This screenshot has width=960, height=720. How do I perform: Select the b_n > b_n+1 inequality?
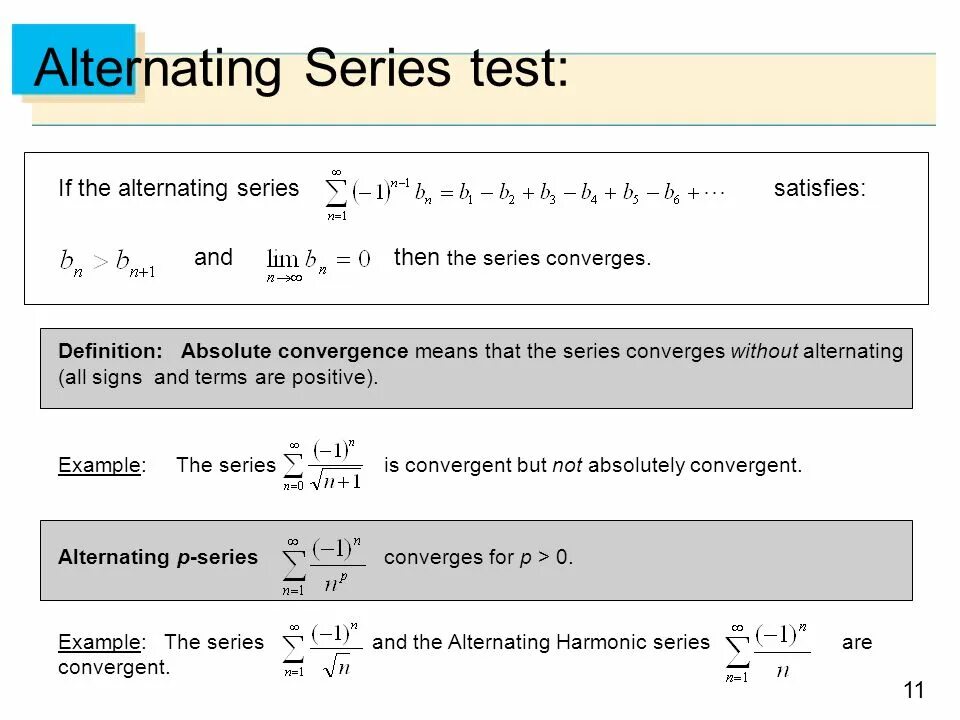108,263
